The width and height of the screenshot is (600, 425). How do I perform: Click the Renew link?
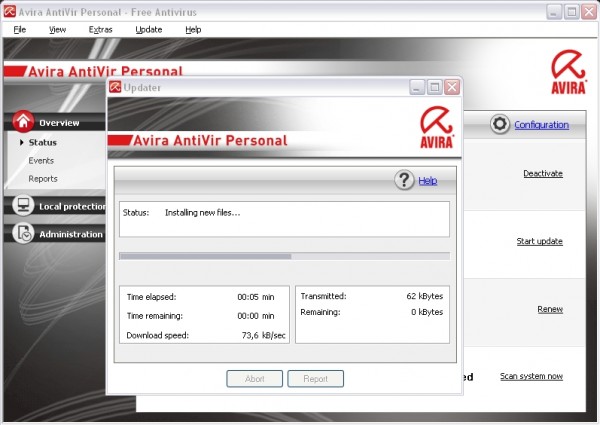(550, 309)
